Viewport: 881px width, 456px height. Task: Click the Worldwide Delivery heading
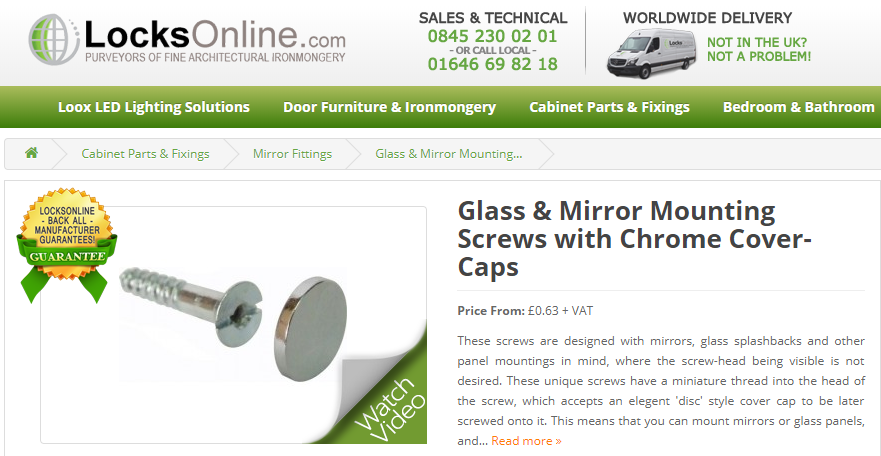(707, 18)
